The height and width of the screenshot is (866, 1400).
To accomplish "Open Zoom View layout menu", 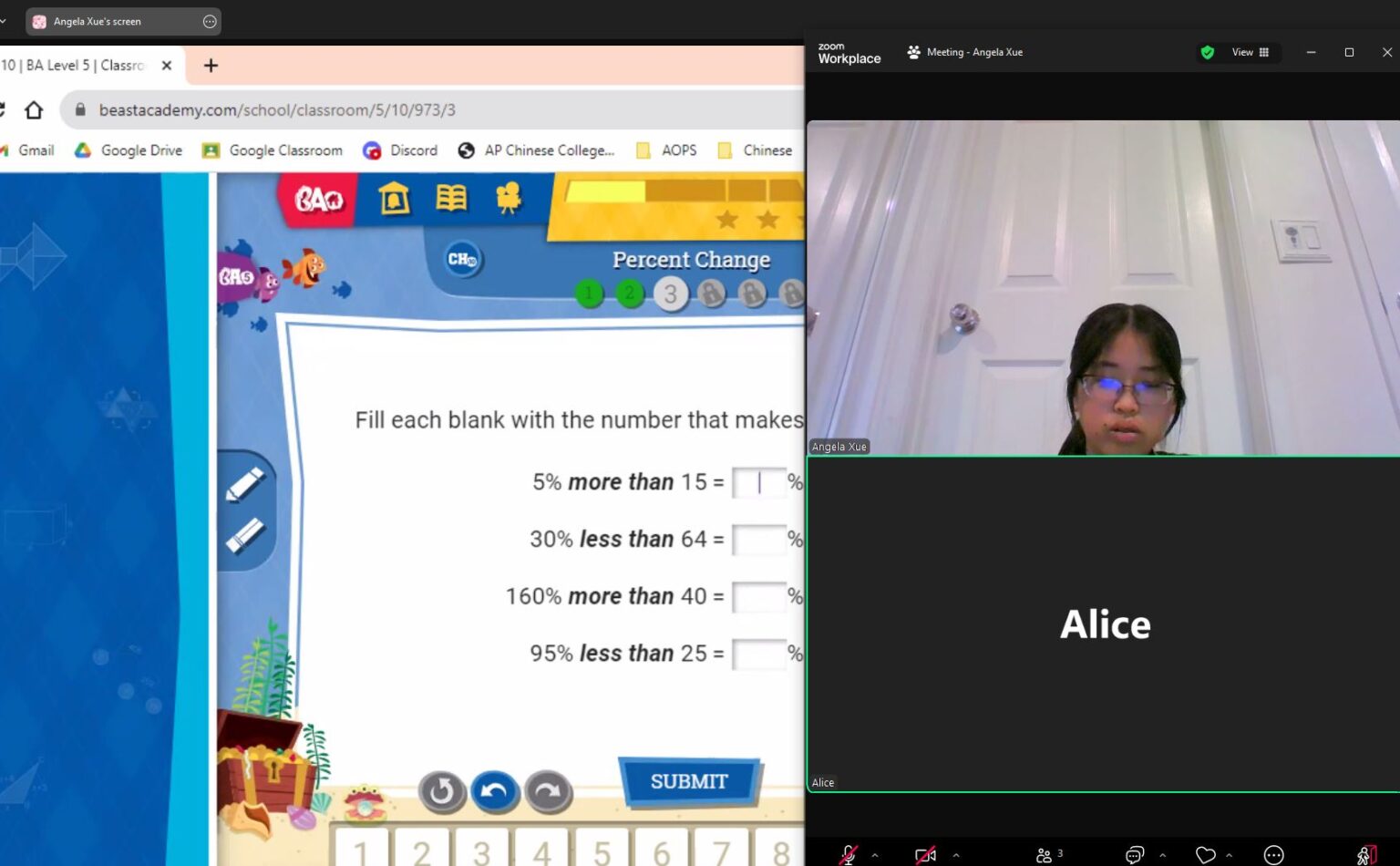I will point(1251,53).
